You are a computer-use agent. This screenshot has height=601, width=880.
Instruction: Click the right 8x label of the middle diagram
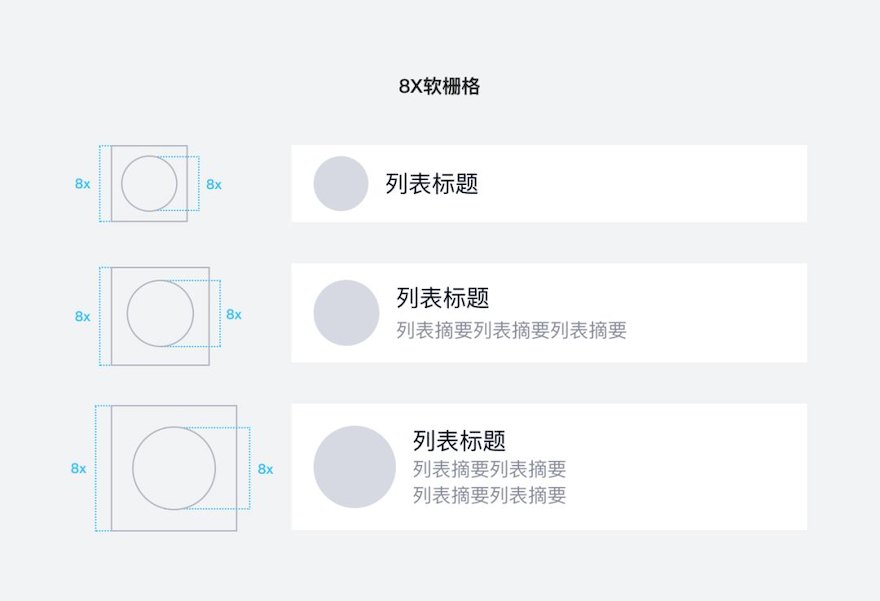tap(234, 314)
